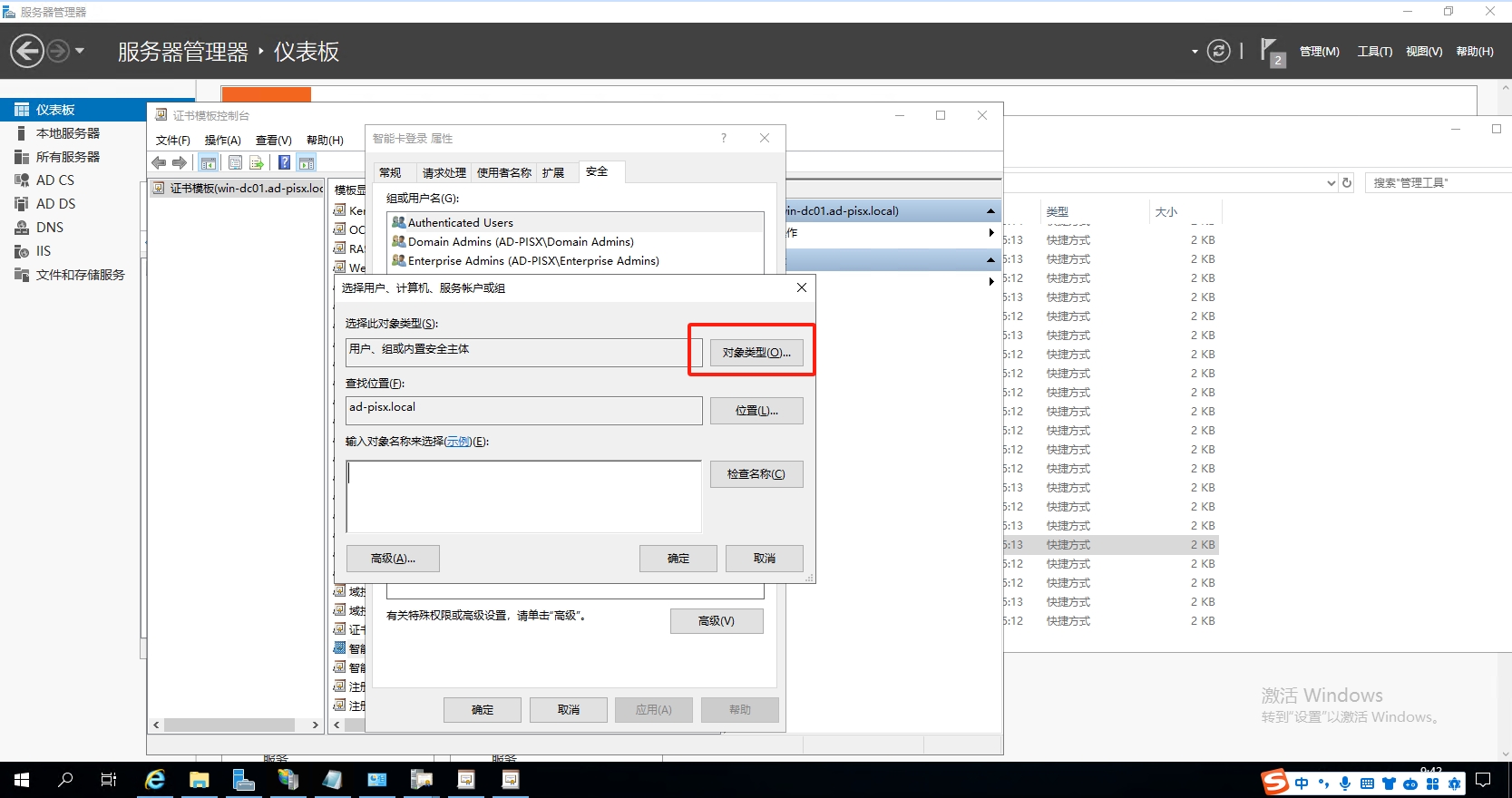Click the back arrow in Server Manager header
Screen dimensions: 1512x798
(x=27, y=51)
